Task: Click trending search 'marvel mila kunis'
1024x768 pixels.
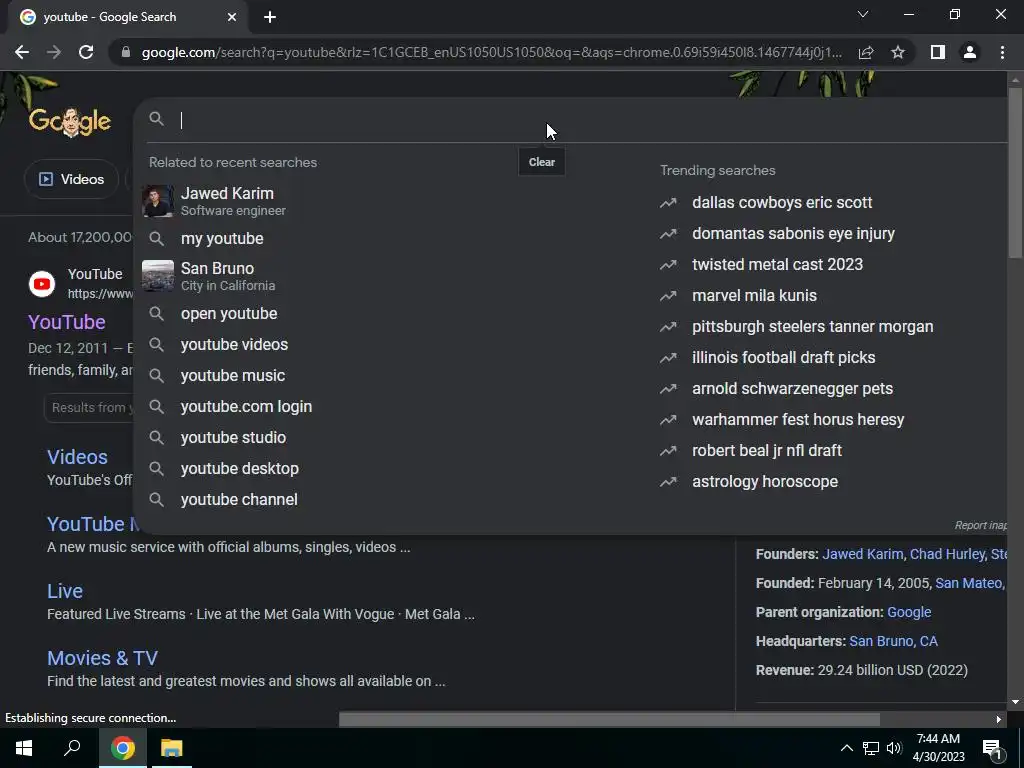Action: [754, 295]
